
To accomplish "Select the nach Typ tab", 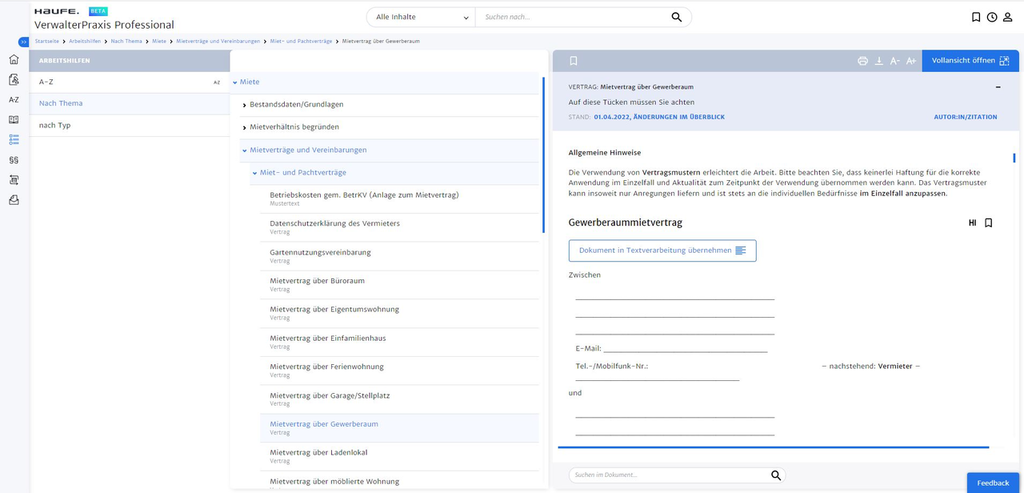I will tap(129, 125).
